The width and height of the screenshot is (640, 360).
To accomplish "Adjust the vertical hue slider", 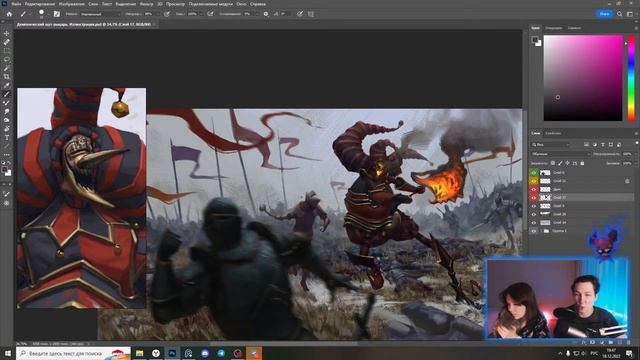I will coord(631,78).
